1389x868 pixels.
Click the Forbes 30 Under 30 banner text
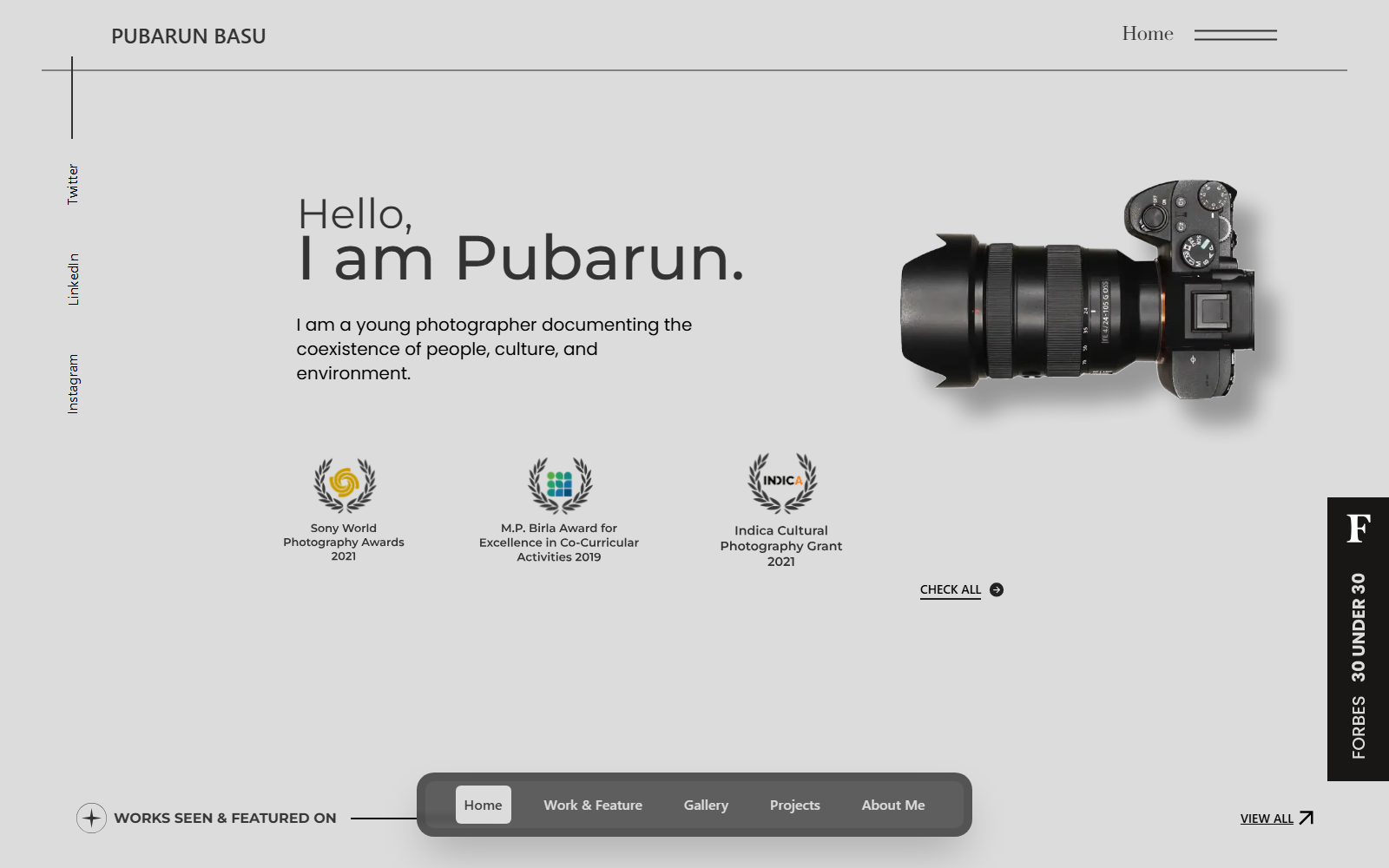tap(1359, 666)
